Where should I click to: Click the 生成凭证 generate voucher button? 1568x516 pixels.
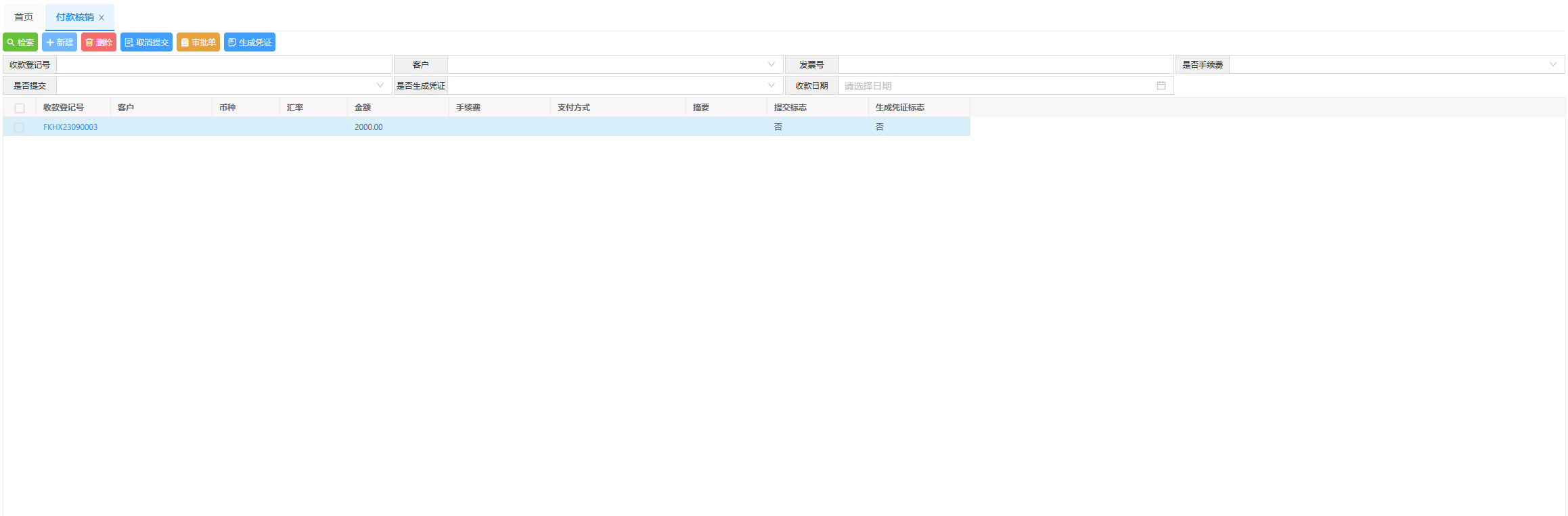250,42
